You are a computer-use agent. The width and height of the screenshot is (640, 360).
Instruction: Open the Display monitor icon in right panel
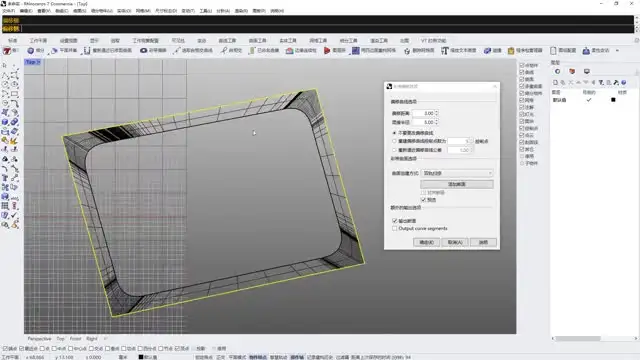coord(587,71)
